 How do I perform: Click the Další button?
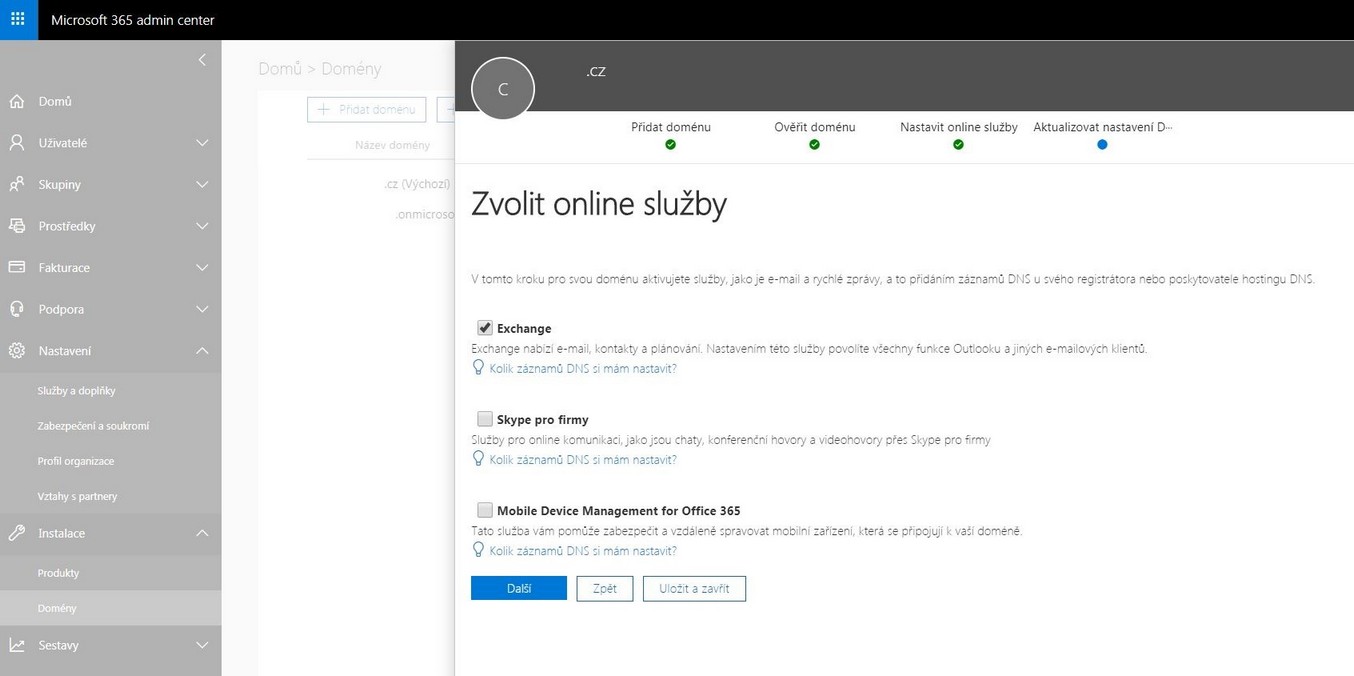(519, 589)
